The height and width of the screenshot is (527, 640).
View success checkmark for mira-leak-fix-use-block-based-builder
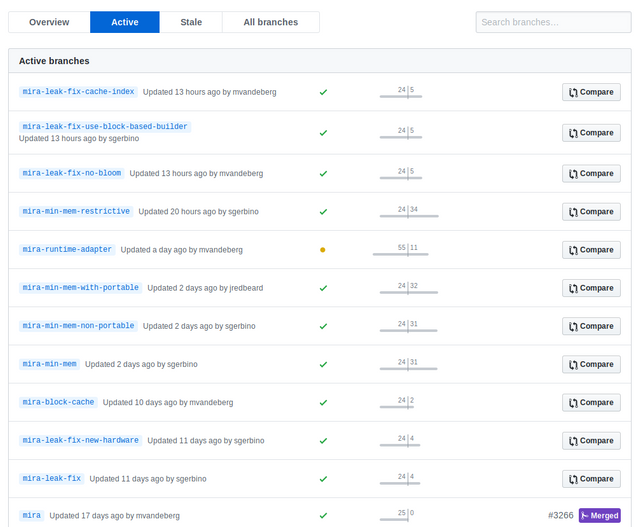[323, 133]
